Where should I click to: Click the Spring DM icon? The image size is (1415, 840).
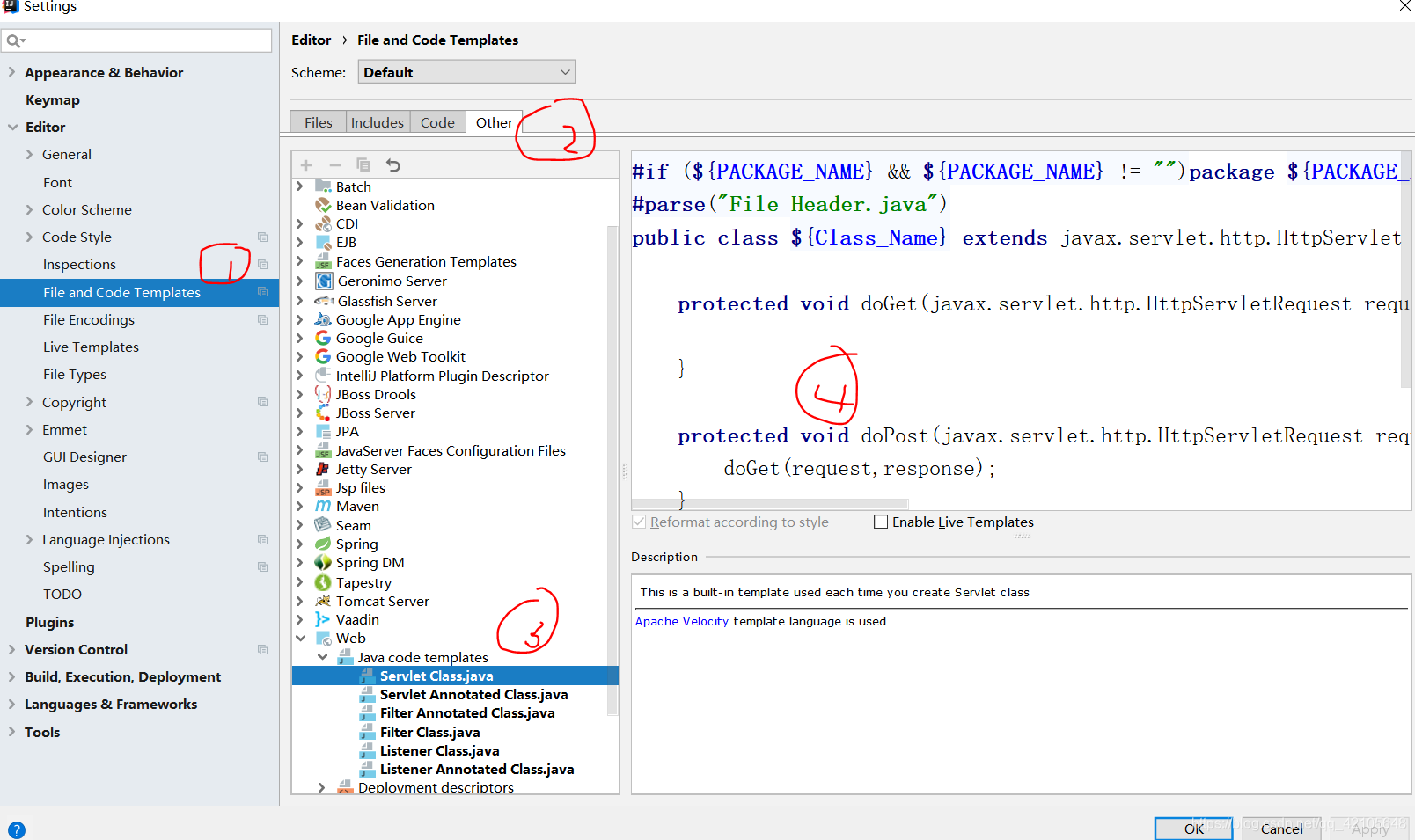[x=323, y=562]
